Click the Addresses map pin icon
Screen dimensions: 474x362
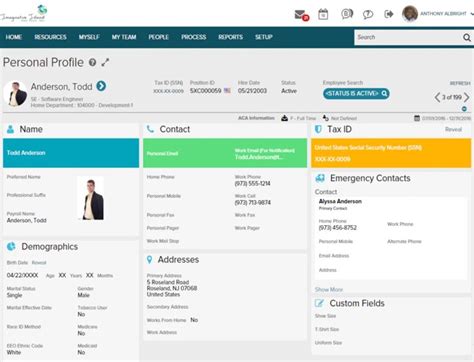150,260
